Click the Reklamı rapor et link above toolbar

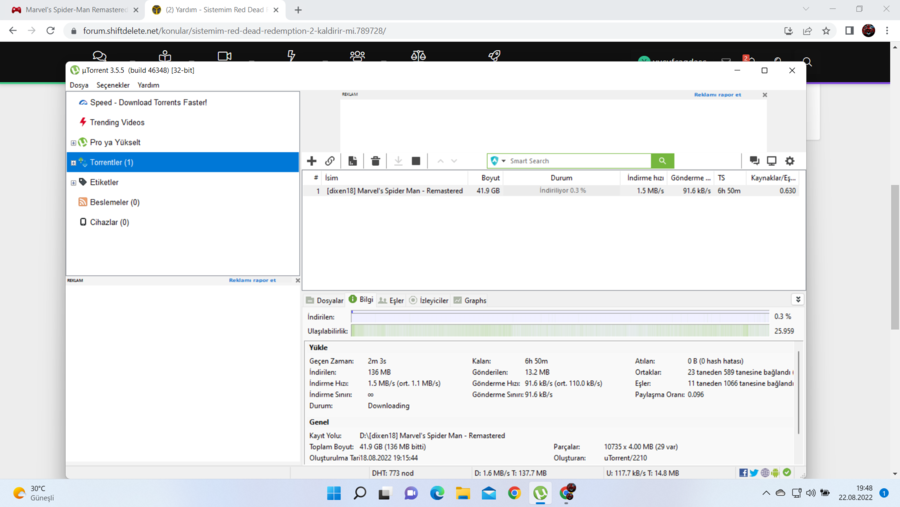[x=717, y=95]
